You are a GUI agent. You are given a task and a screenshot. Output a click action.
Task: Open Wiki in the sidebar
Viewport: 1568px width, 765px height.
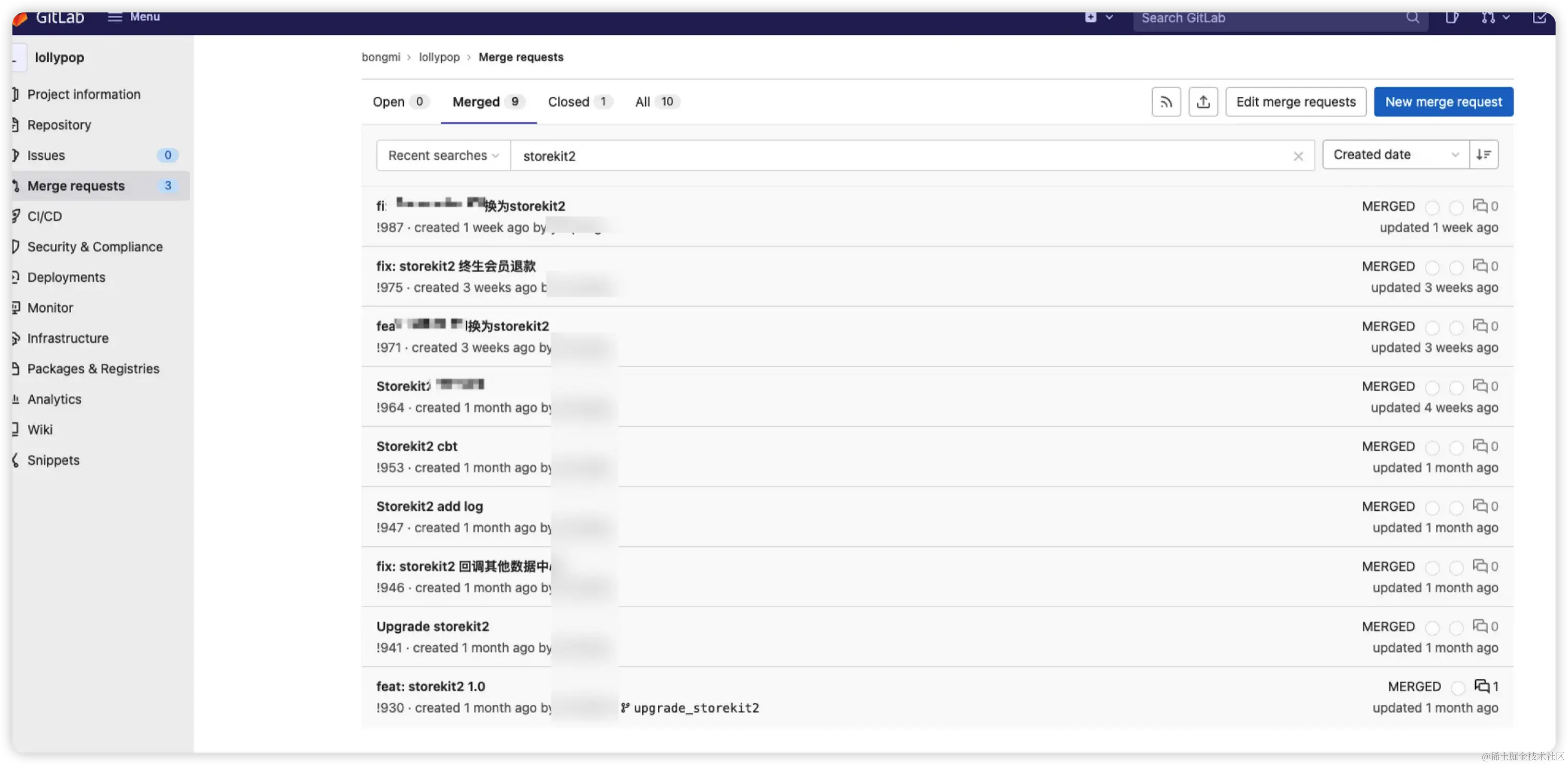(x=40, y=429)
